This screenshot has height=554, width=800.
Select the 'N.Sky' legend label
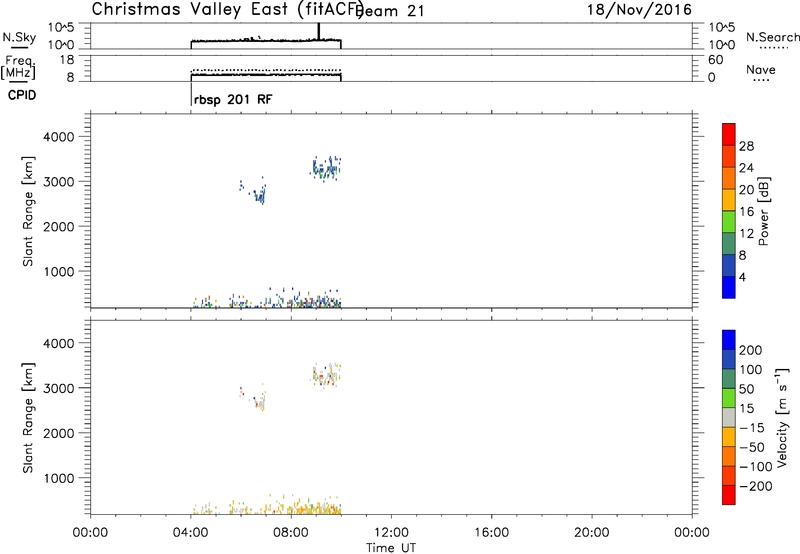click(x=19, y=38)
